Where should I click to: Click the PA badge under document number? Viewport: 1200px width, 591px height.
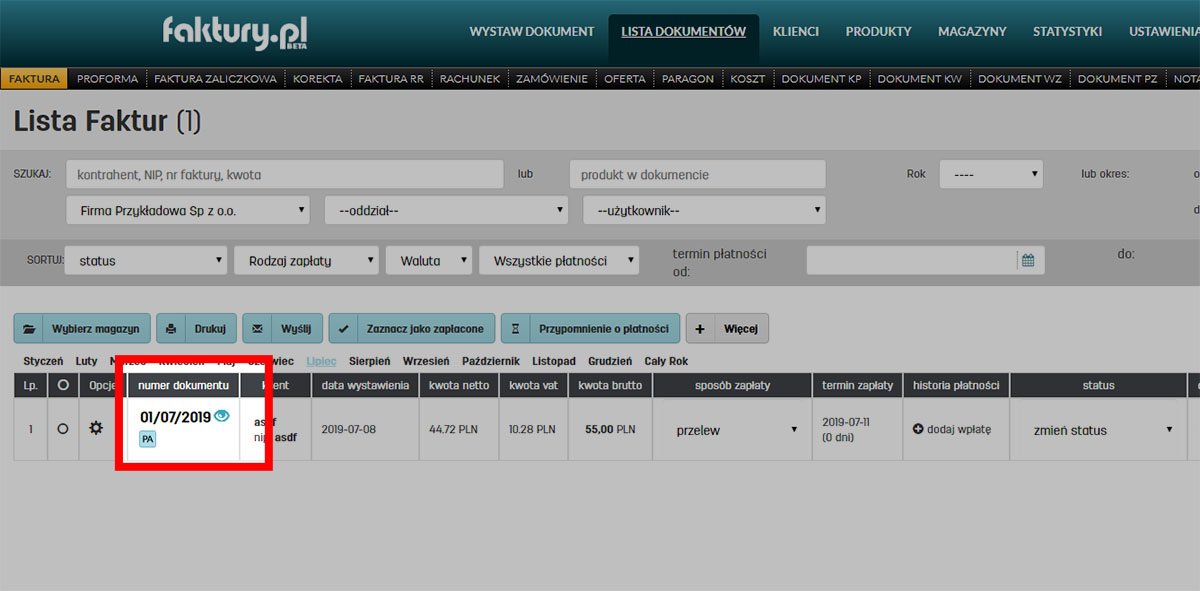point(147,439)
